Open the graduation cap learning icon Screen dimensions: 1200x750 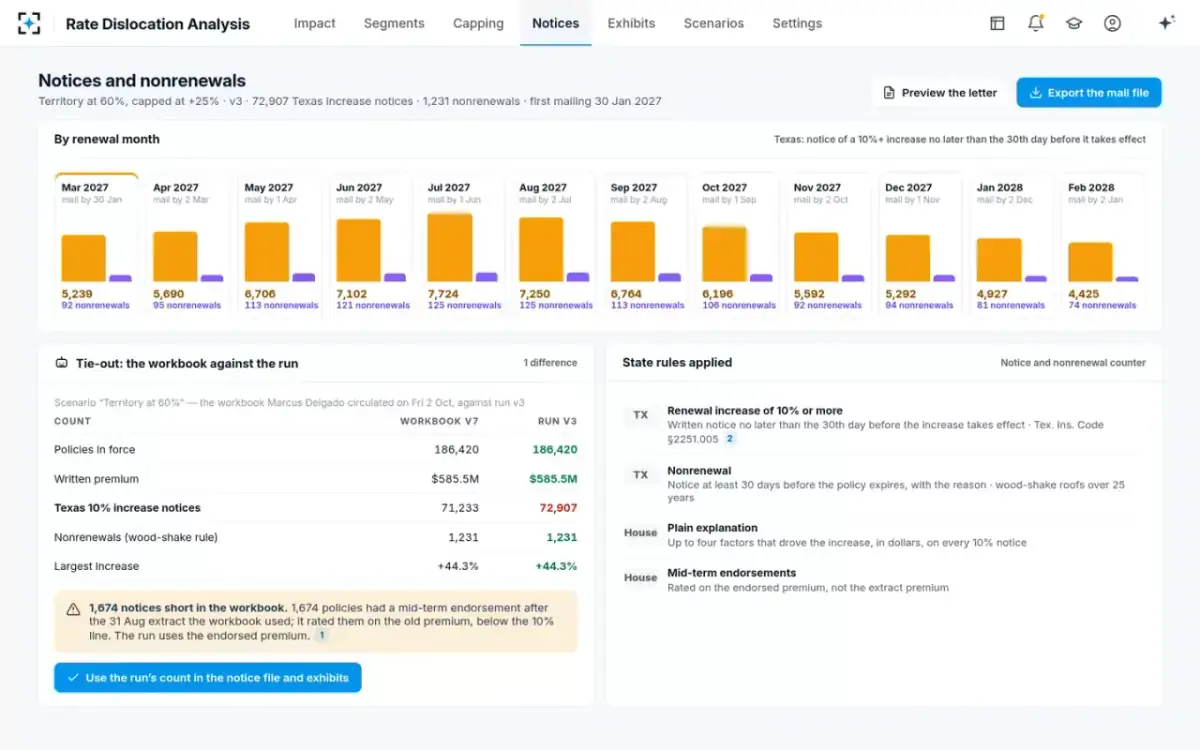click(1074, 23)
